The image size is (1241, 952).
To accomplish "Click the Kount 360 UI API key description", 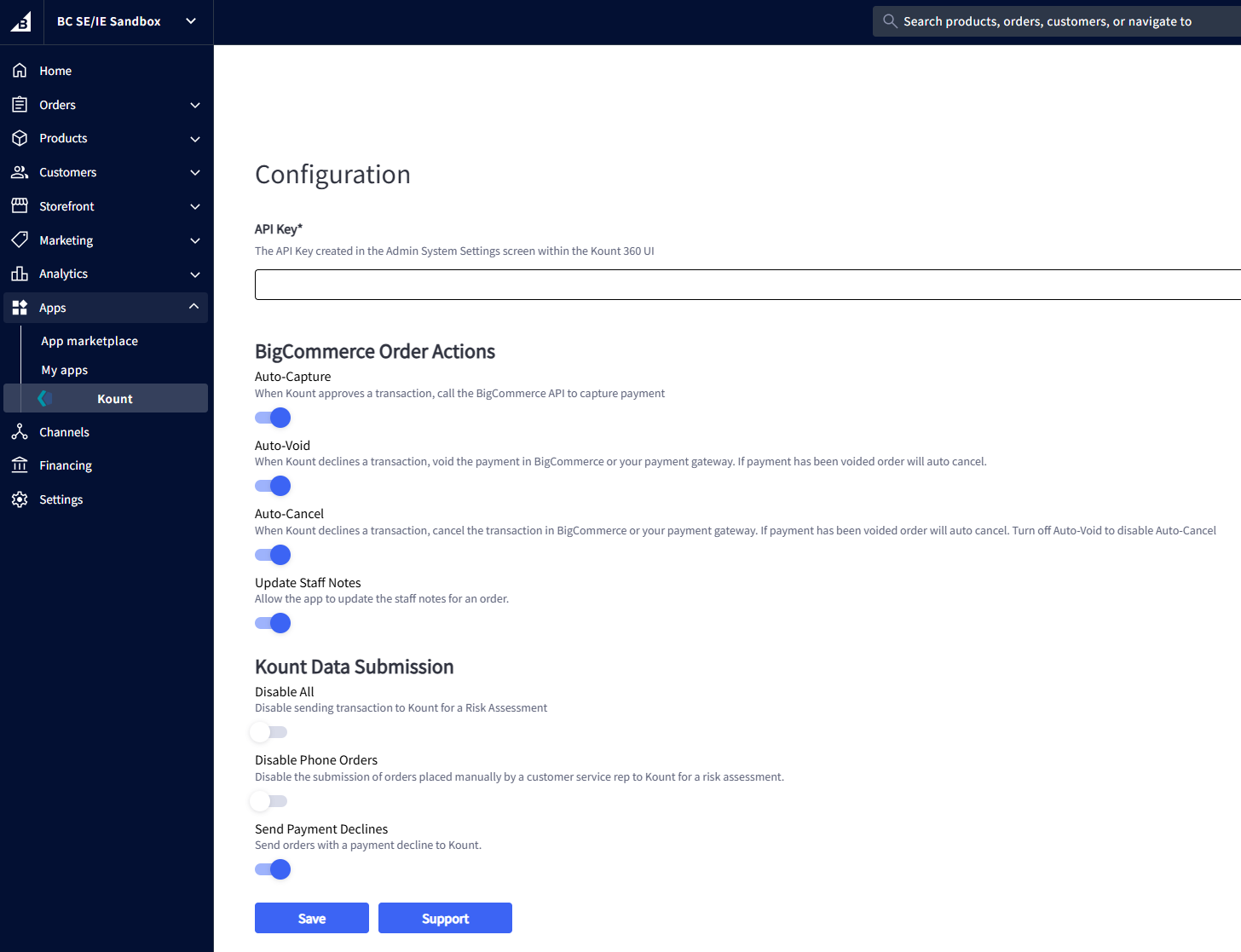I will coord(454,251).
